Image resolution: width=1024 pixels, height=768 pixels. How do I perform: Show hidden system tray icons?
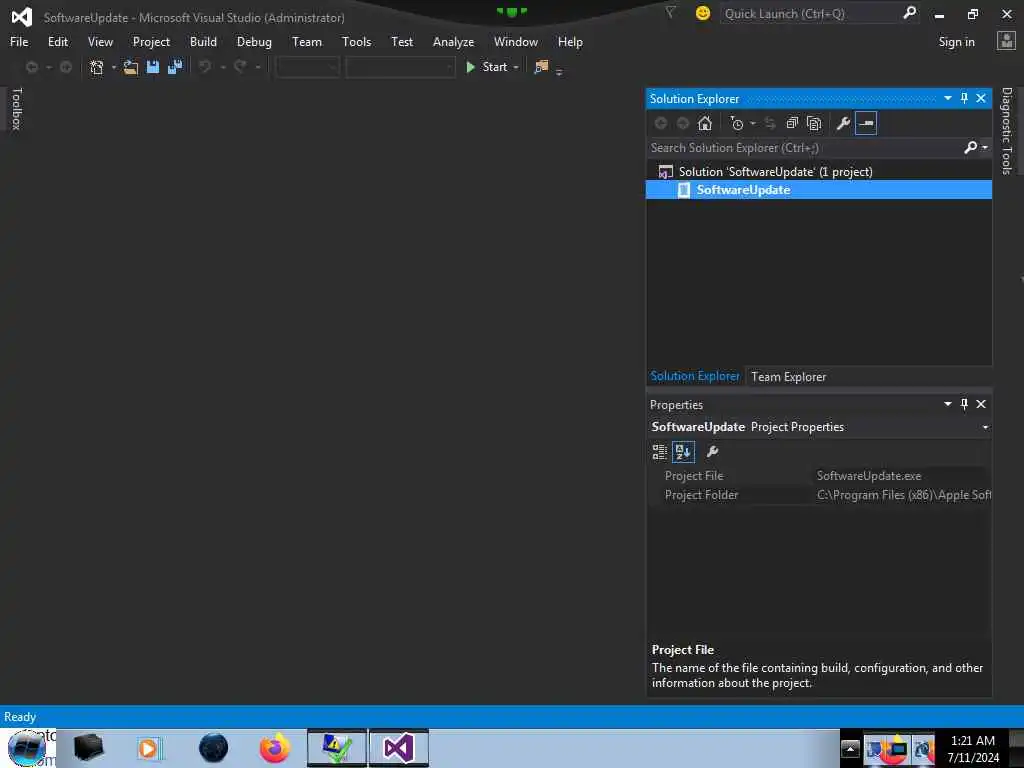click(x=850, y=748)
